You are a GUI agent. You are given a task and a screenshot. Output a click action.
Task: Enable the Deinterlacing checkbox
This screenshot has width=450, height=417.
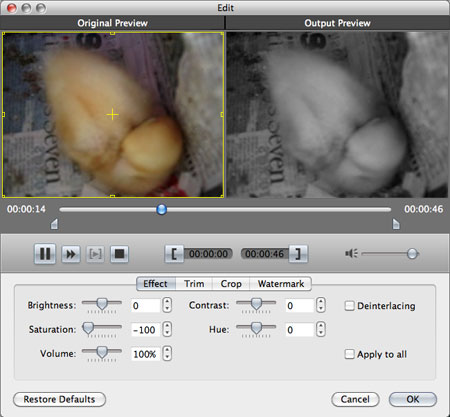point(349,306)
